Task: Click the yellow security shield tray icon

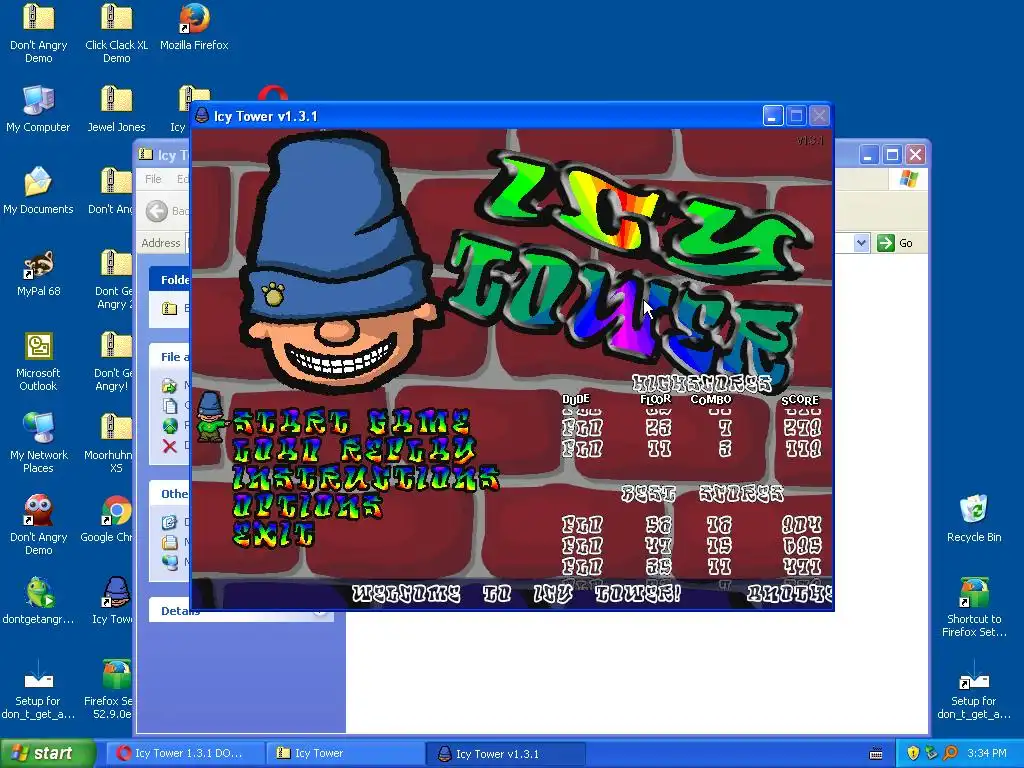Action: pos(913,753)
